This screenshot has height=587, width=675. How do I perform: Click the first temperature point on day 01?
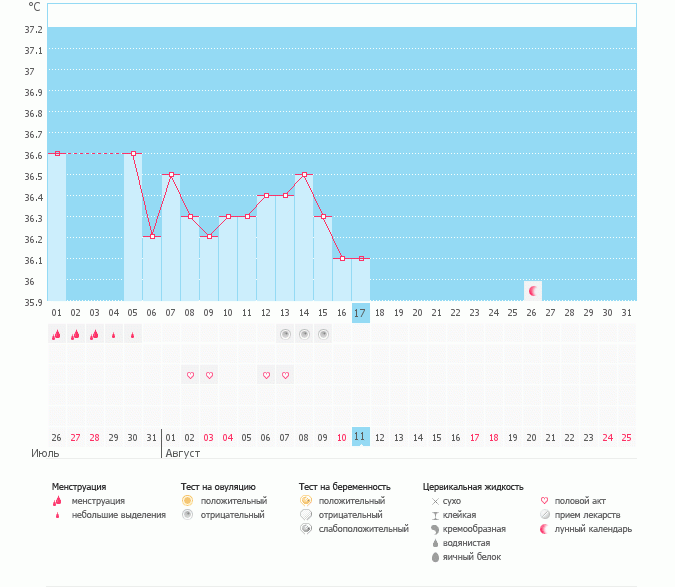coord(57,153)
